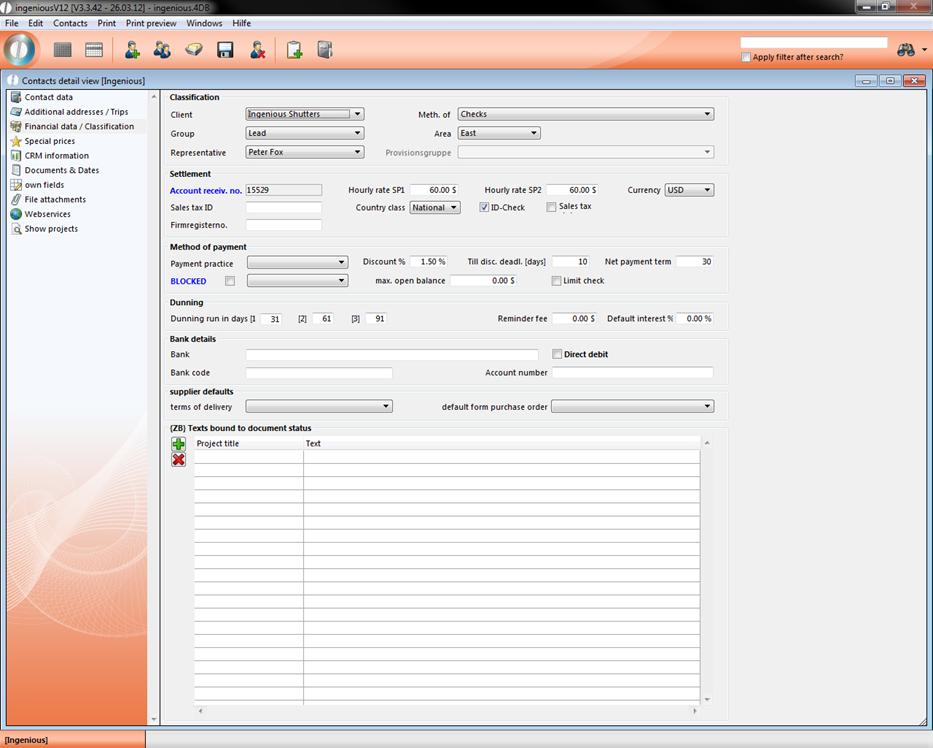This screenshot has width=933, height=748.
Task: Open the Print preview menu
Action: click(x=151, y=23)
